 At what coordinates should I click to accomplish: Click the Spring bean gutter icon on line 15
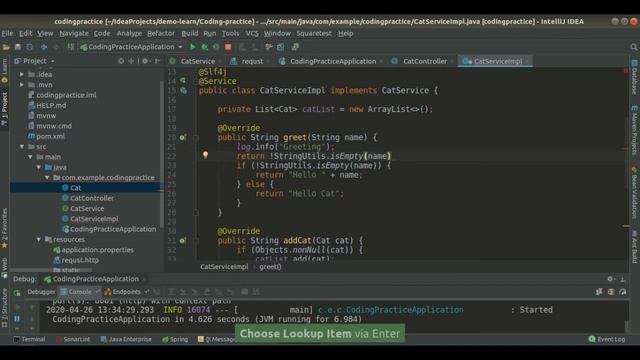[x=184, y=90]
